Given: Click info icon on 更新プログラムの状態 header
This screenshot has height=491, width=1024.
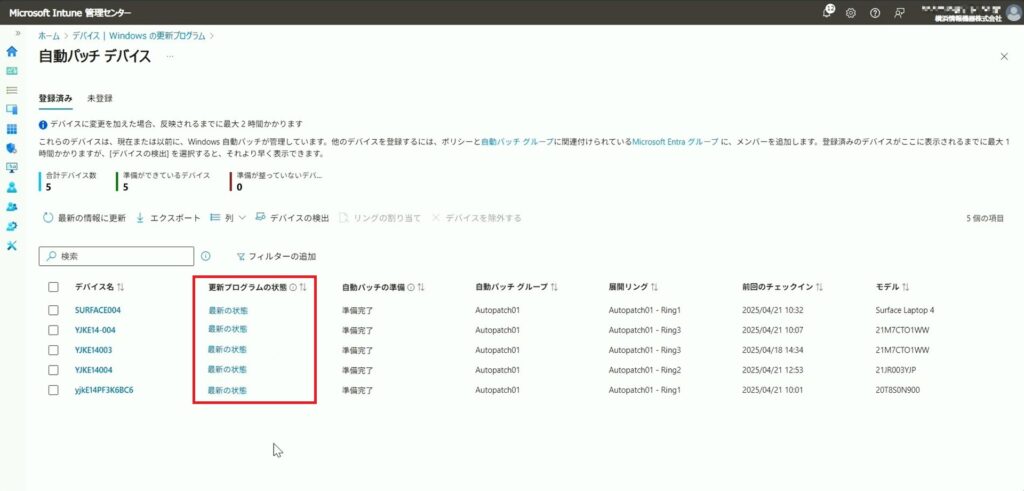Looking at the screenshot, I should coord(293,287).
